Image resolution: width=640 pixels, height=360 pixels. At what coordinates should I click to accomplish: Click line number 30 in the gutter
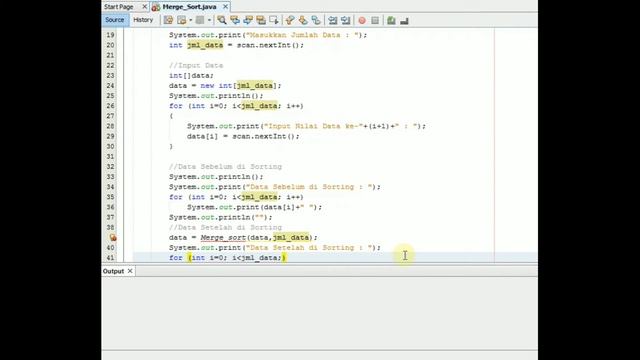(x=111, y=147)
